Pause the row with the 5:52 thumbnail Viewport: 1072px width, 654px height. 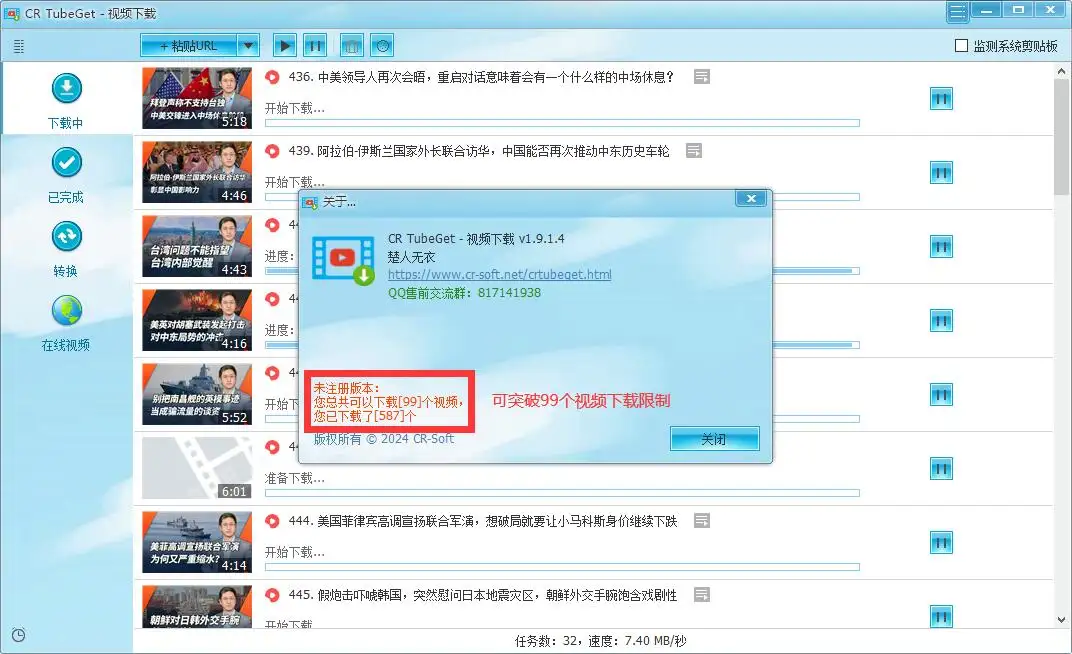(941, 395)
